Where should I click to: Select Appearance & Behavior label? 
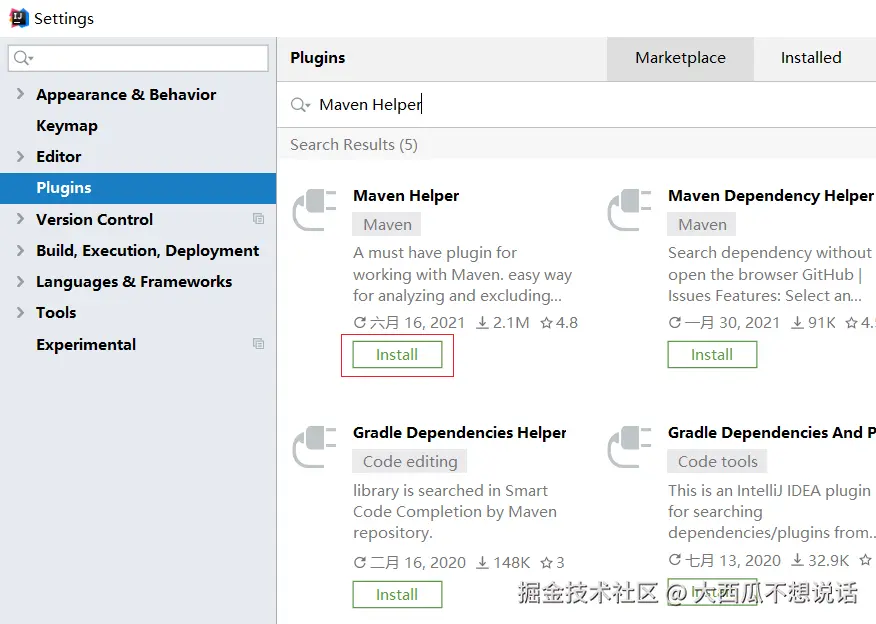(126, 94)
